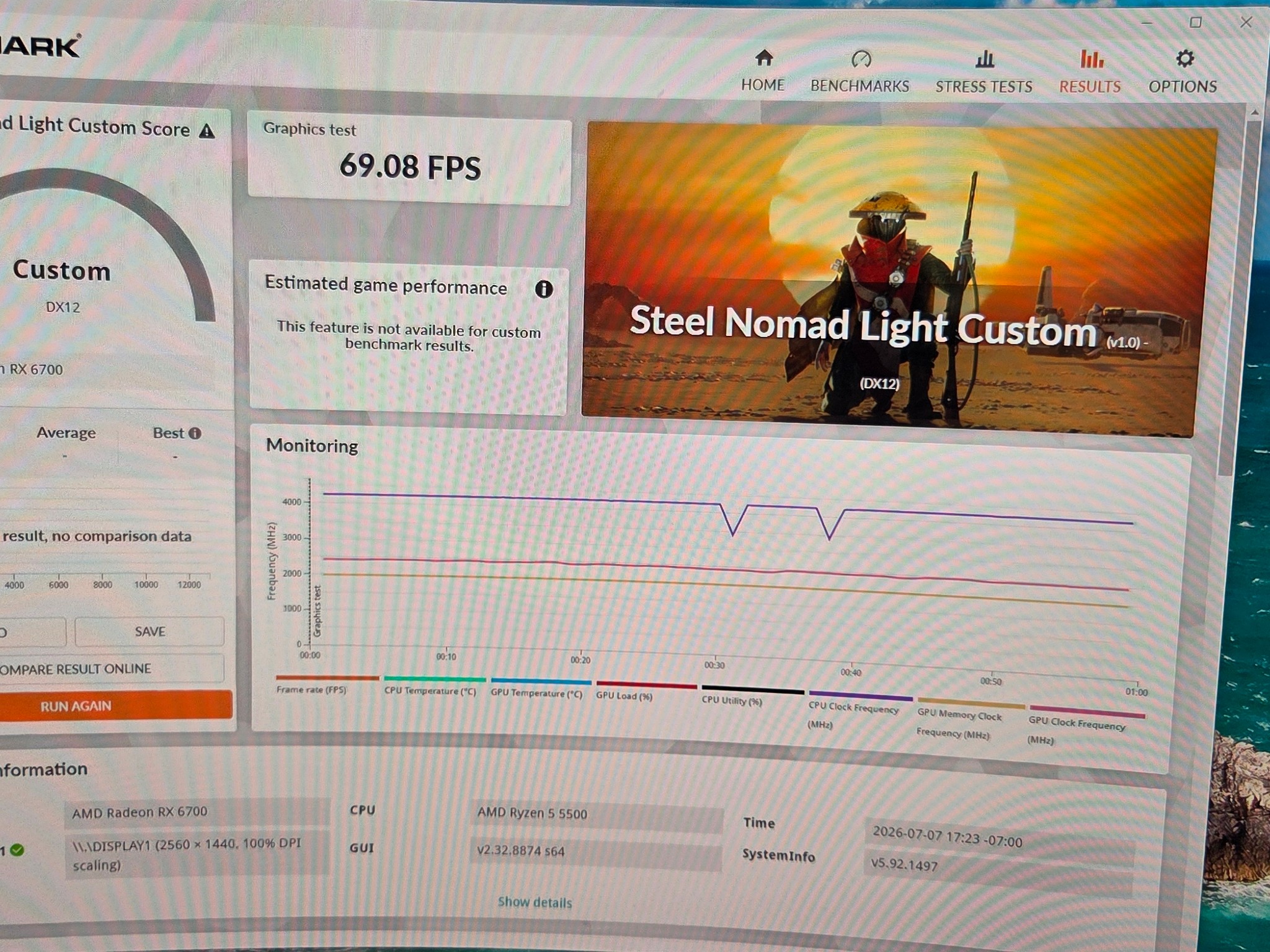1270x952 pixels.
Task: Click the 00:30 timeline axis label
Action: [714, 665]
